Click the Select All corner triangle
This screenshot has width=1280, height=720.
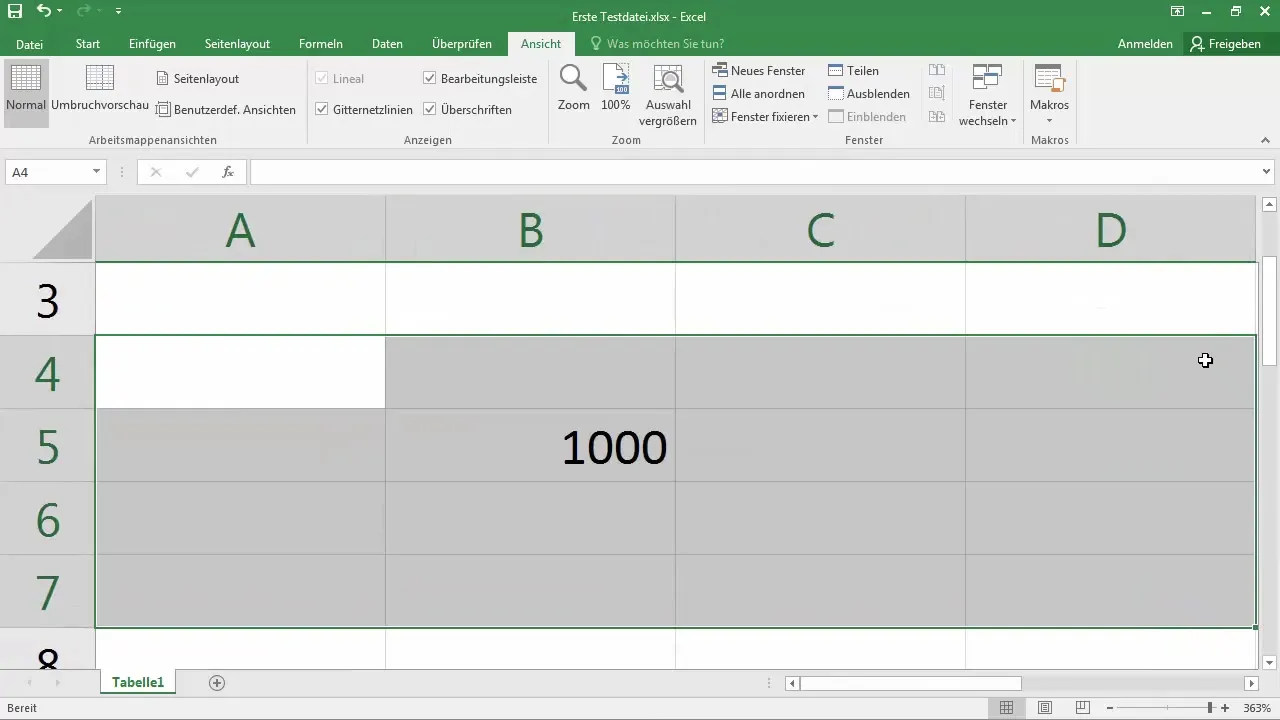(x=62, y=229)
